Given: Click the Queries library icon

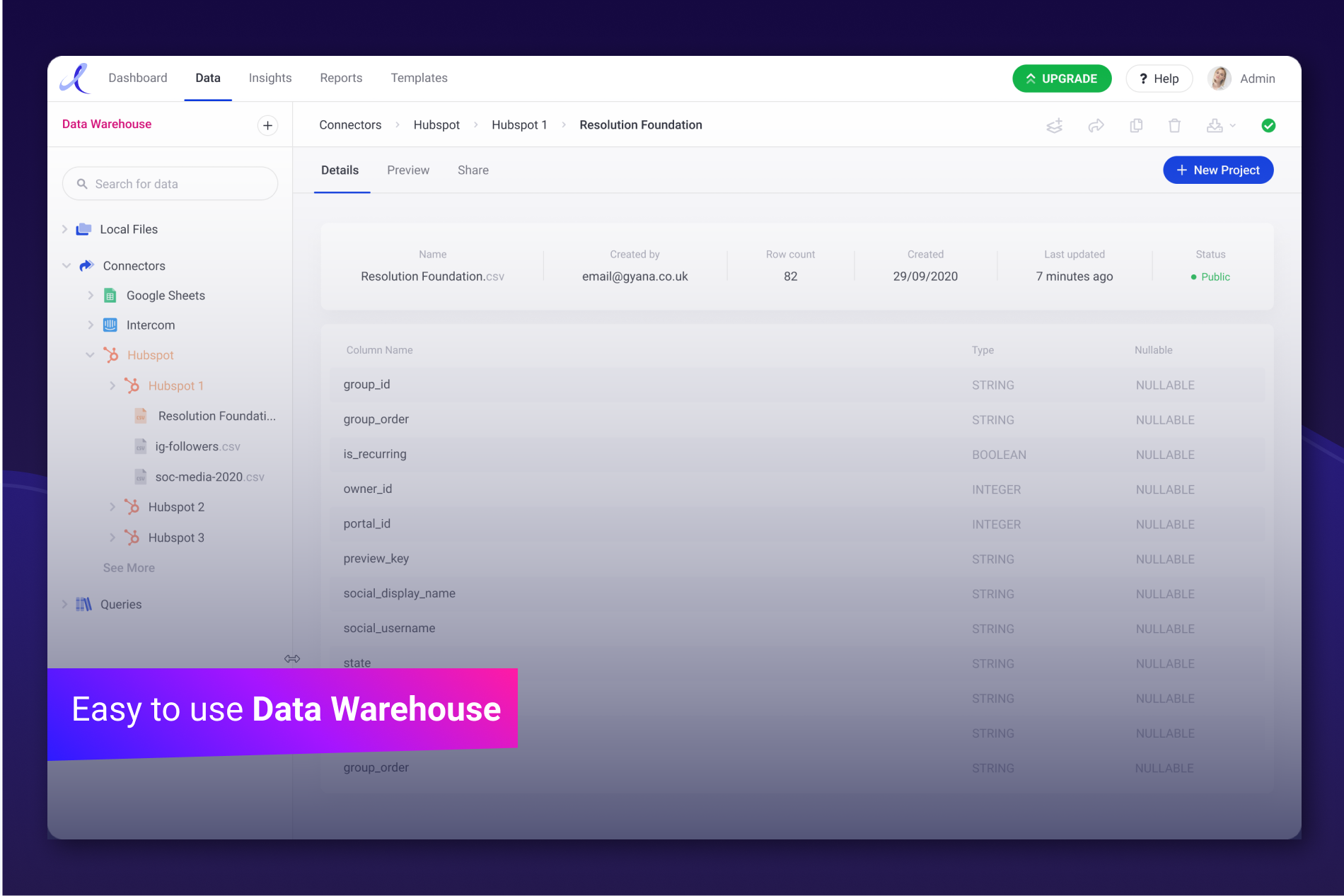Looking at the screenshot, I should tap(83, 604).
